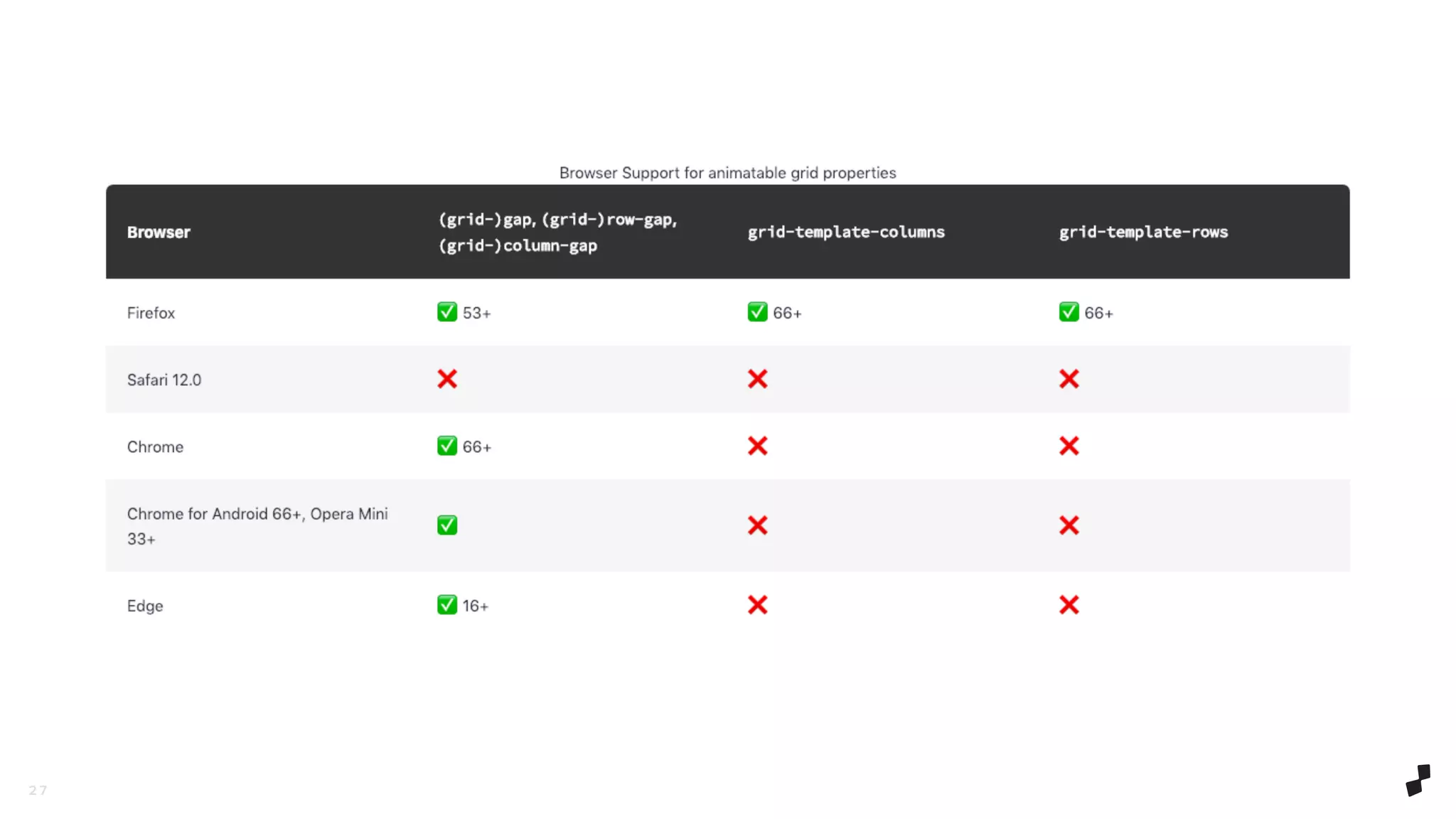Click Safari's red cross in the gap column
Viewport: 1456px width, 819px height.
coord(446,379)
